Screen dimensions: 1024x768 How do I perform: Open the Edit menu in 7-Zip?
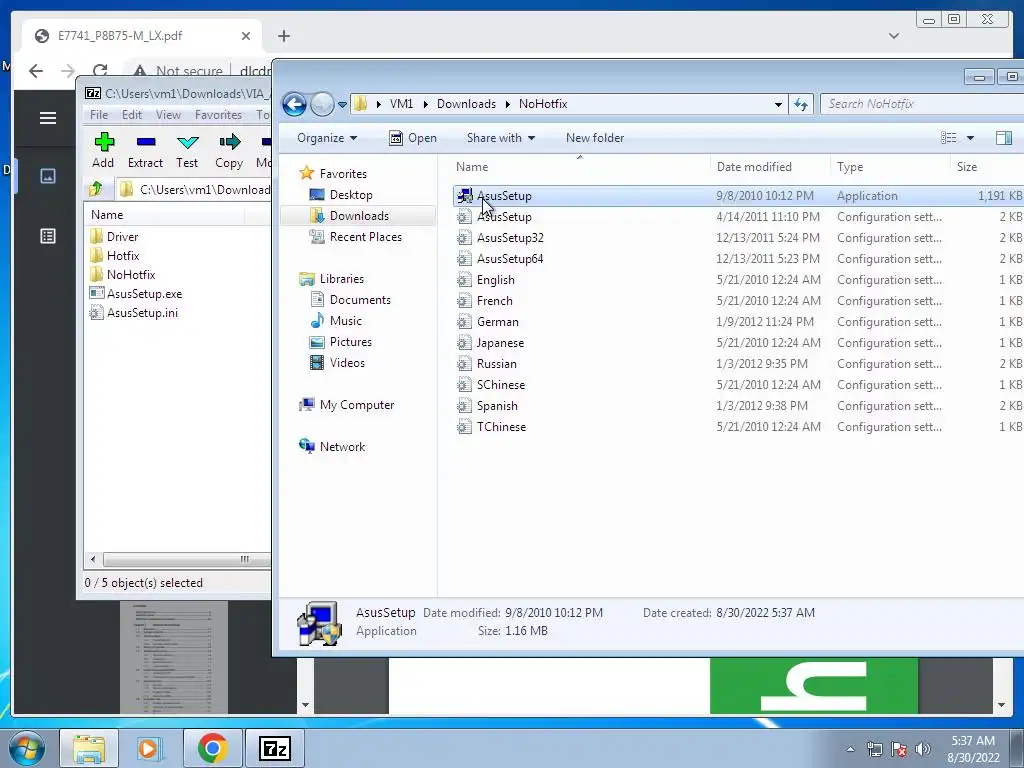point(131,114)
